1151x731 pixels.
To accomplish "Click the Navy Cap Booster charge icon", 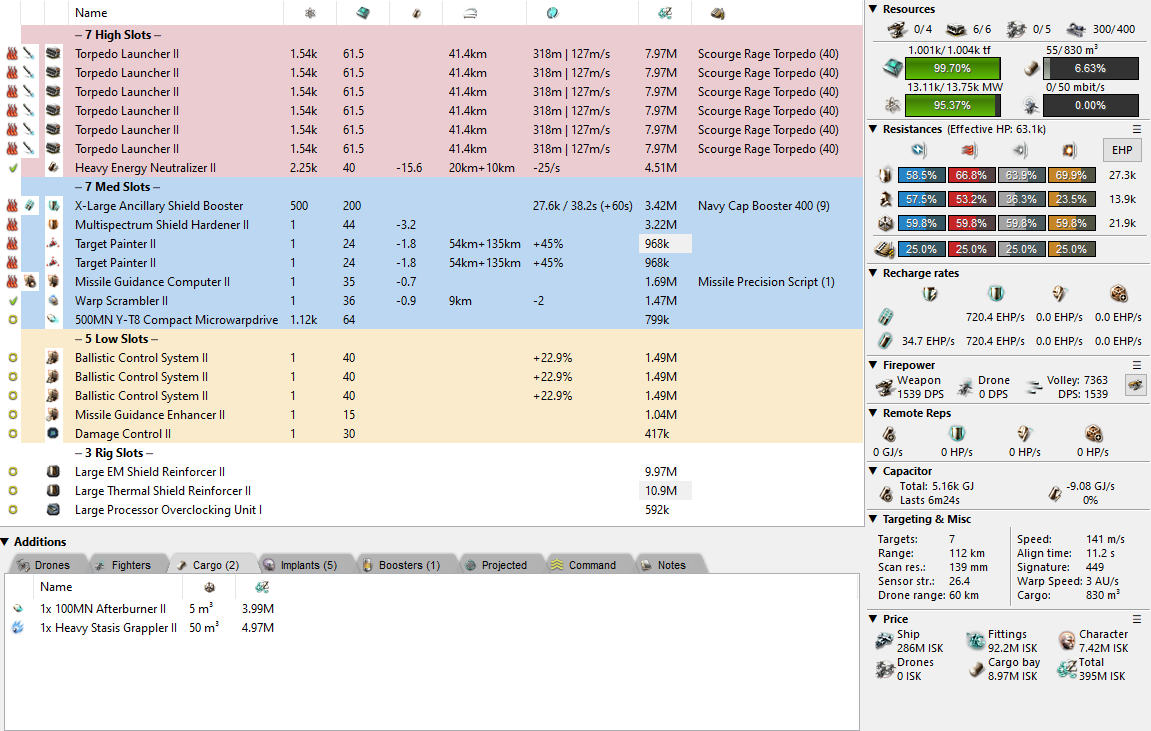I will [31, 206].
